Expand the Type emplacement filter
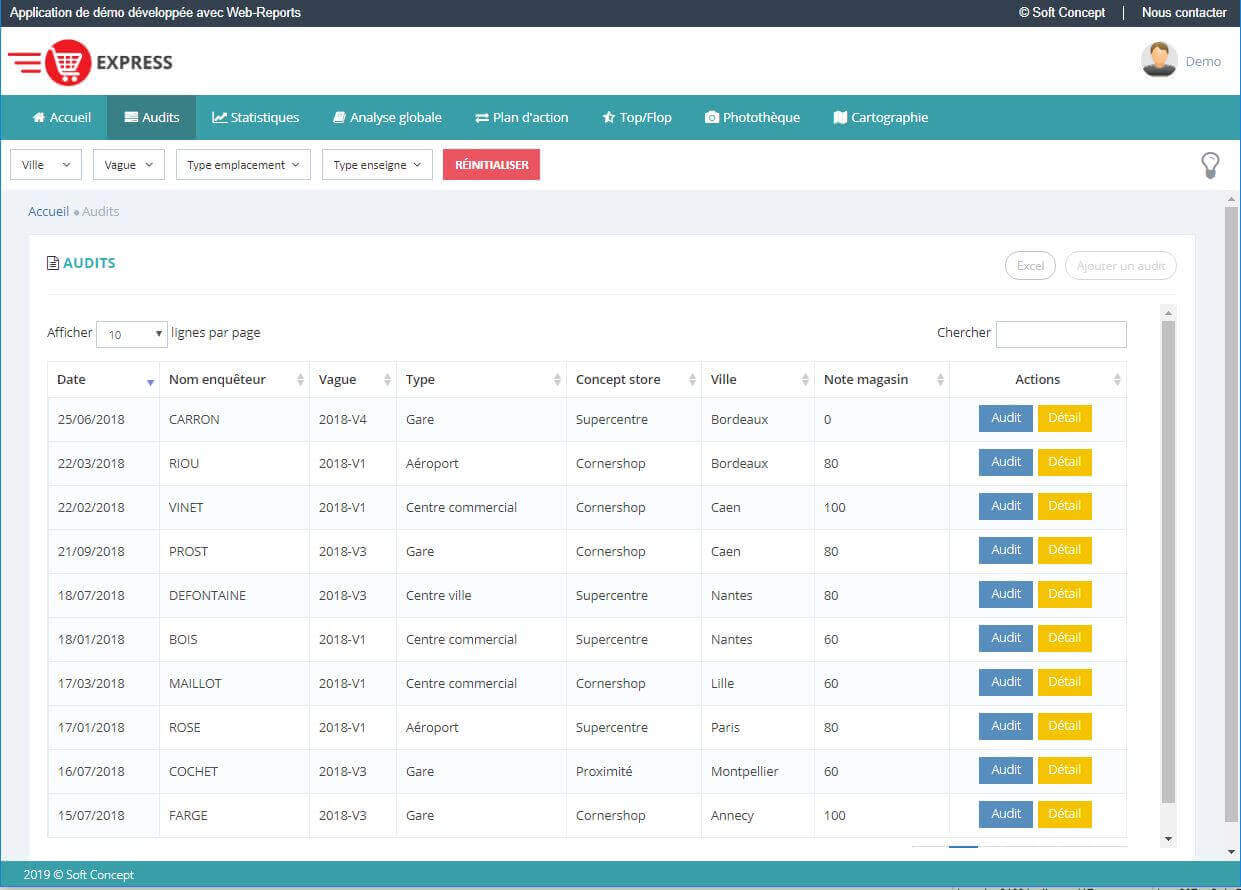1241x890 pixels. pyautogui.click(x=243, y=165)
